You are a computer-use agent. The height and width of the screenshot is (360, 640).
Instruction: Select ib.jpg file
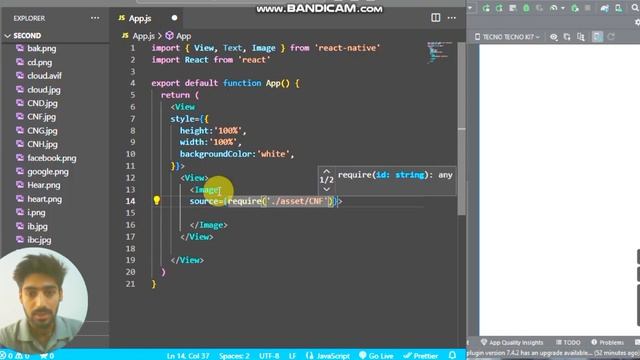tap(37, 227)
